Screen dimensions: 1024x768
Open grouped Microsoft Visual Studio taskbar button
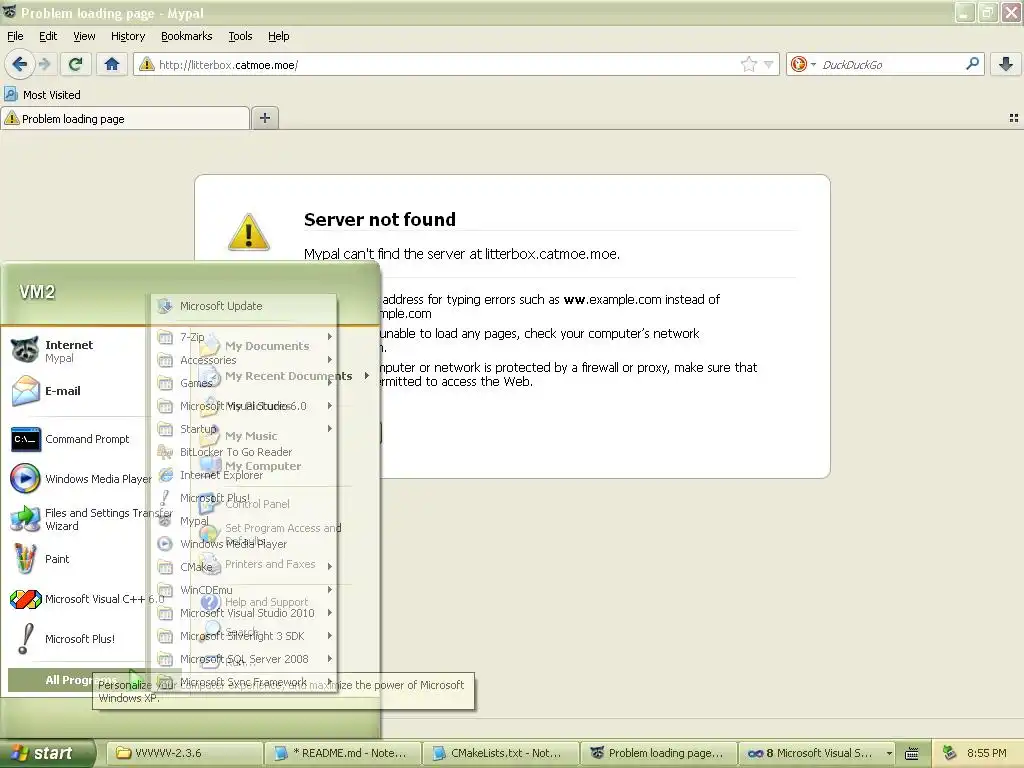point(817,753)
